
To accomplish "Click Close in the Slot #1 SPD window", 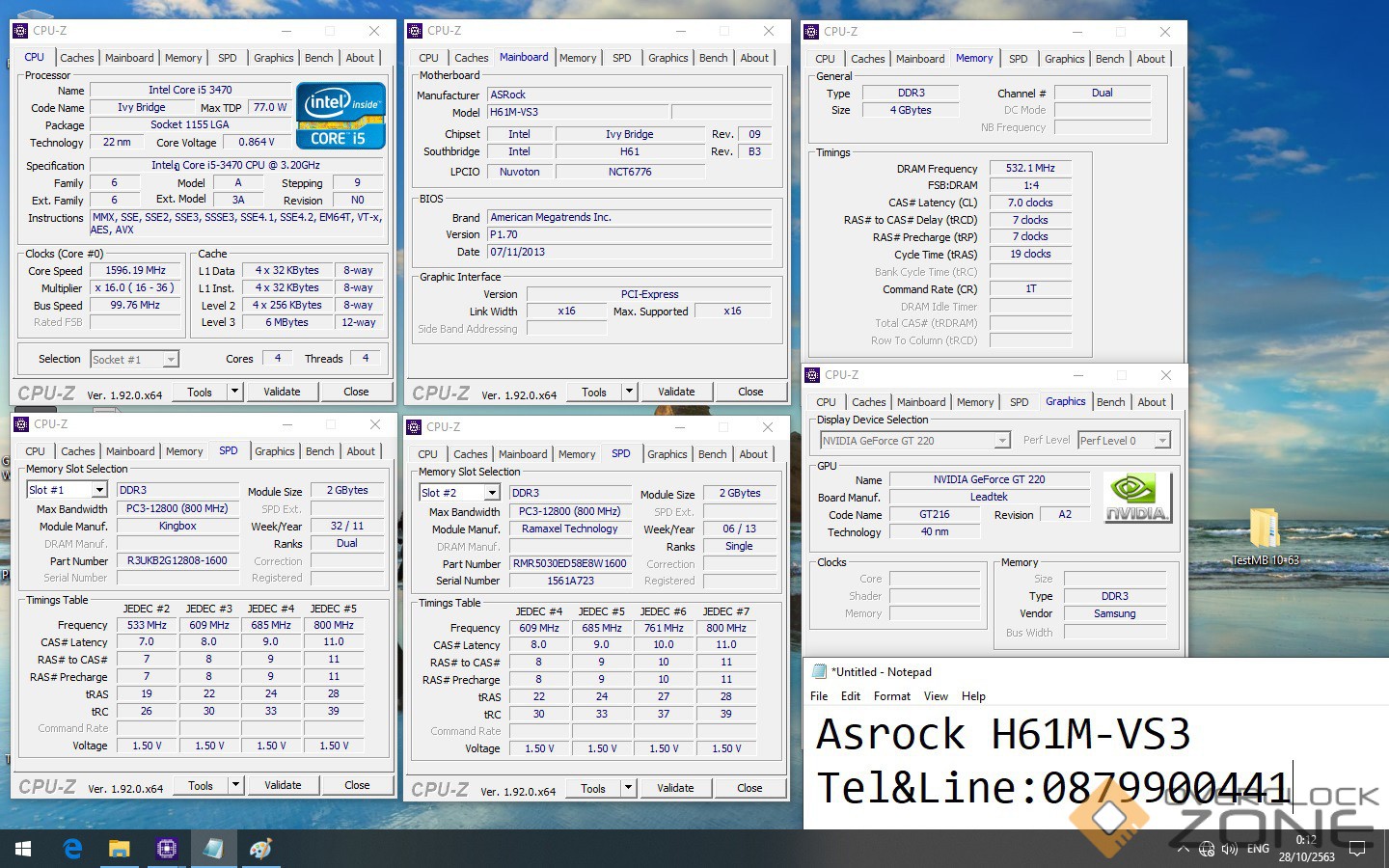I will 357,785.
